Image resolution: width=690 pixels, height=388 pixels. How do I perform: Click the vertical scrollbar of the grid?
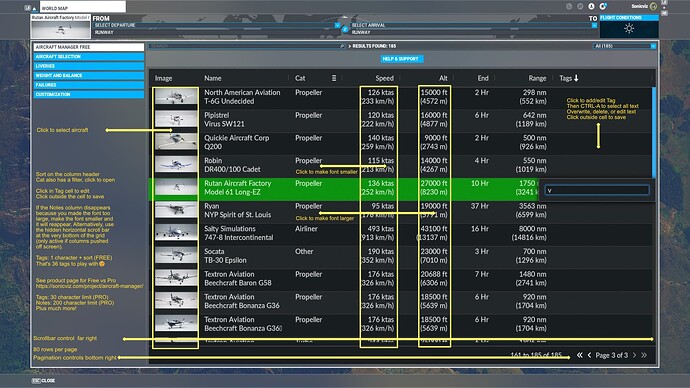[654, 132]
